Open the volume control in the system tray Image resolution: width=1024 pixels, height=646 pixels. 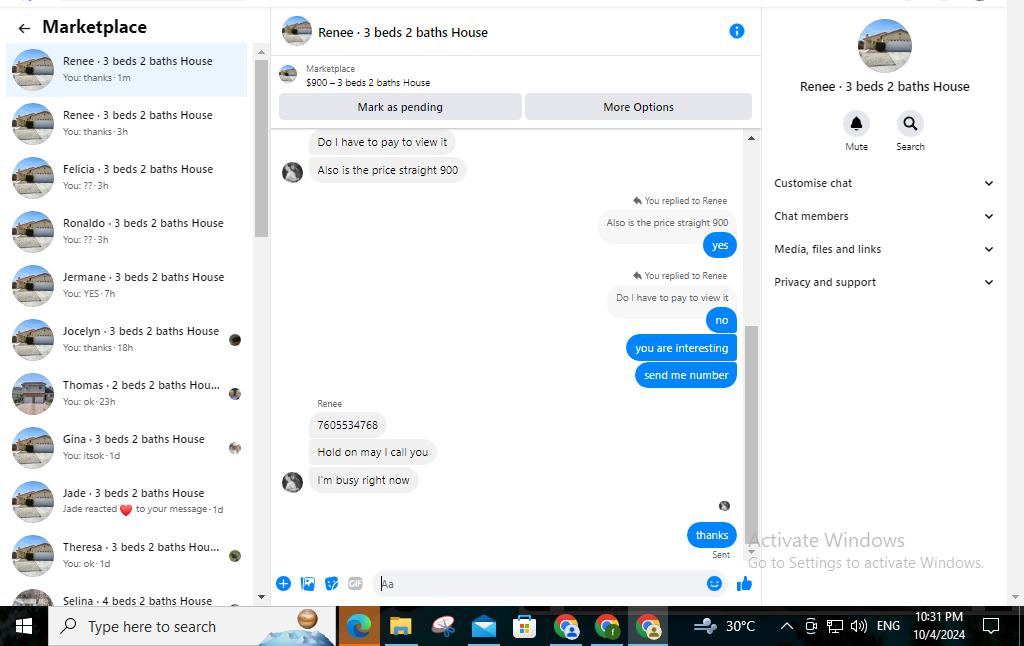[859, 626]
